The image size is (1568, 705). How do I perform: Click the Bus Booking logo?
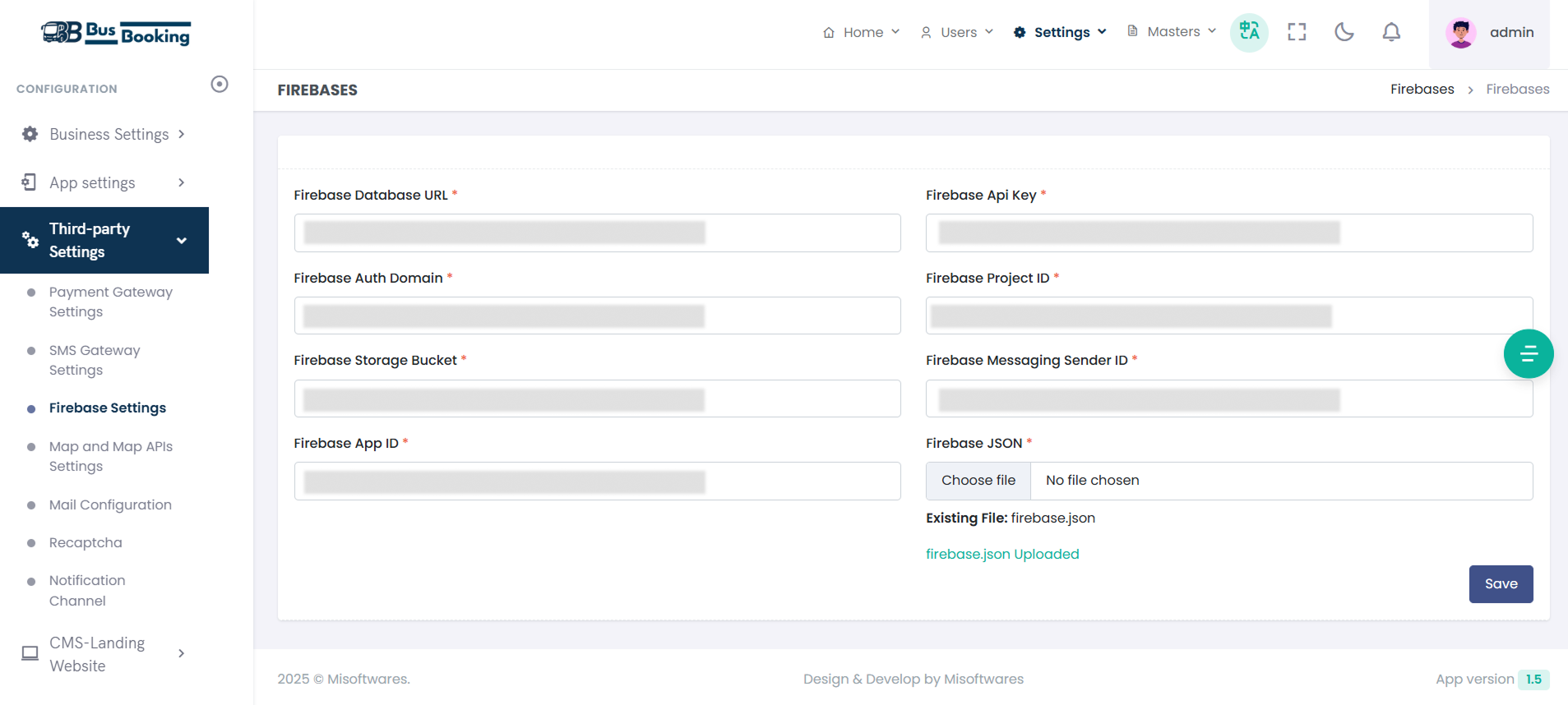point(116,33)
